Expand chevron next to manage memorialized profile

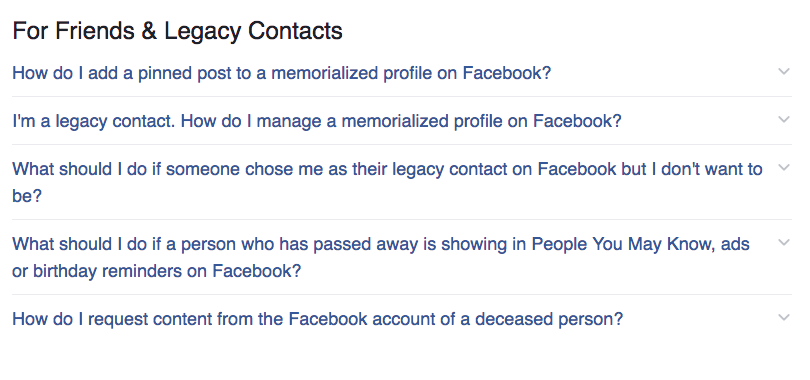coord(784,120)
